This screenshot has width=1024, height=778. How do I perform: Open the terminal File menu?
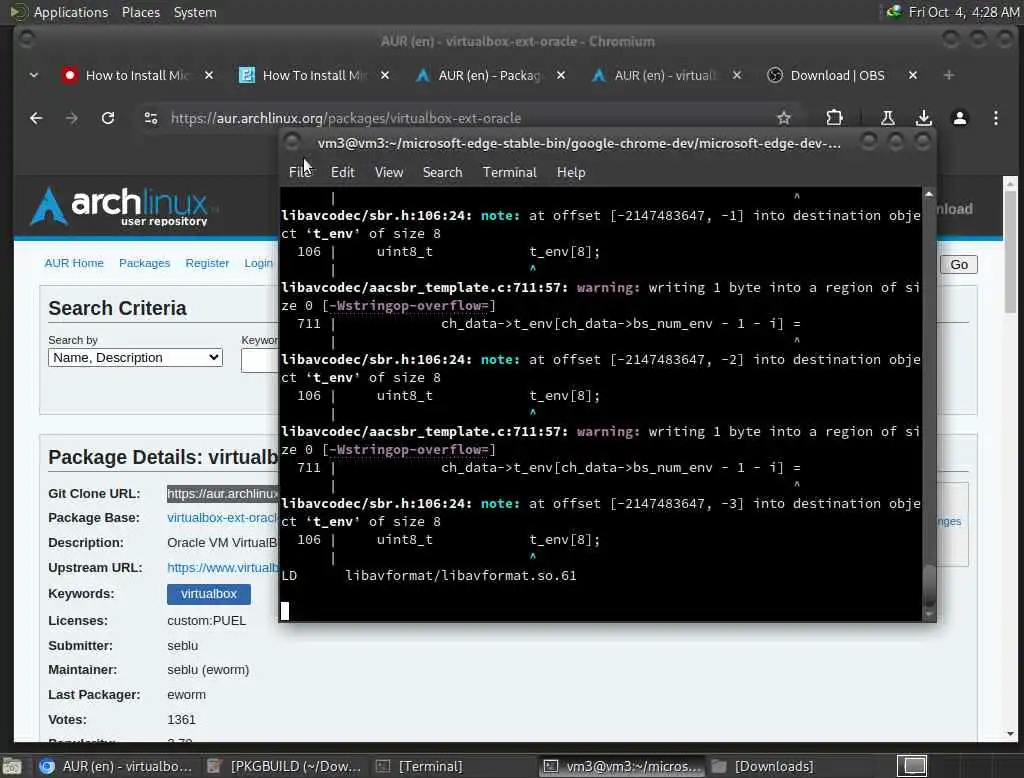click(300, 172)
